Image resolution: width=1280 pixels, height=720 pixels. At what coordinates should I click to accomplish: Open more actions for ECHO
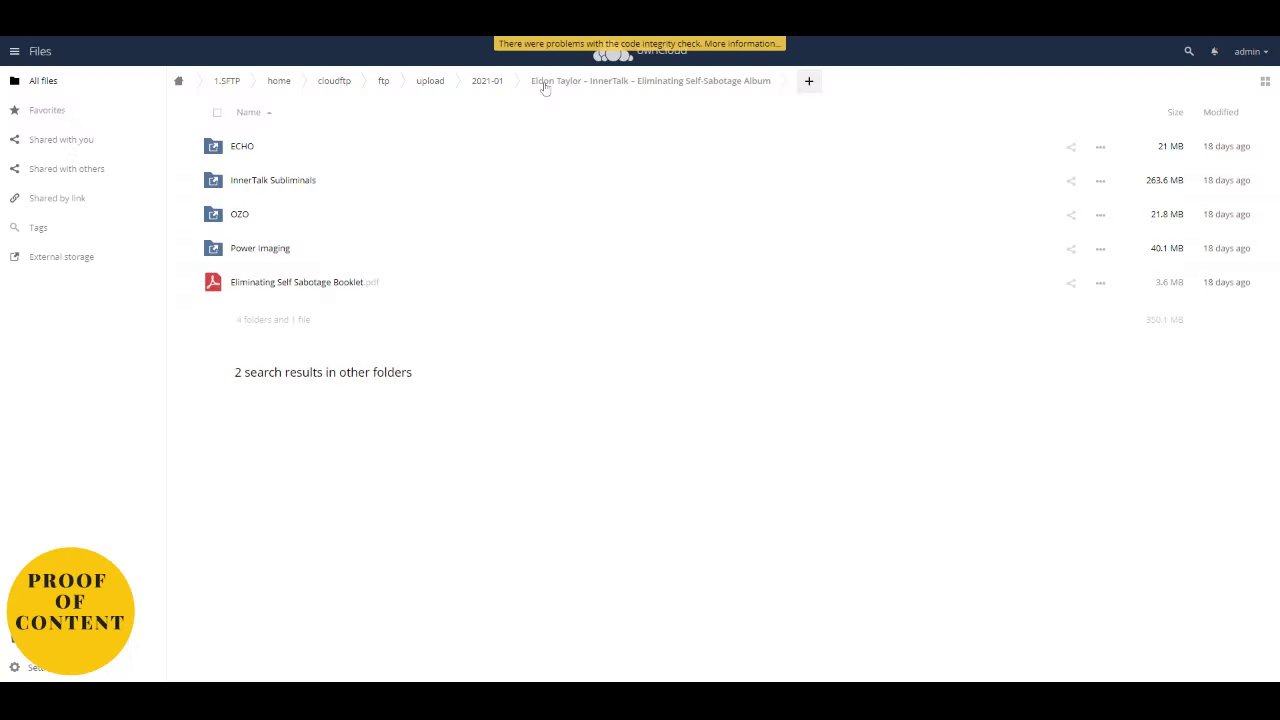pyautogui.click(x=1100, y=147)
